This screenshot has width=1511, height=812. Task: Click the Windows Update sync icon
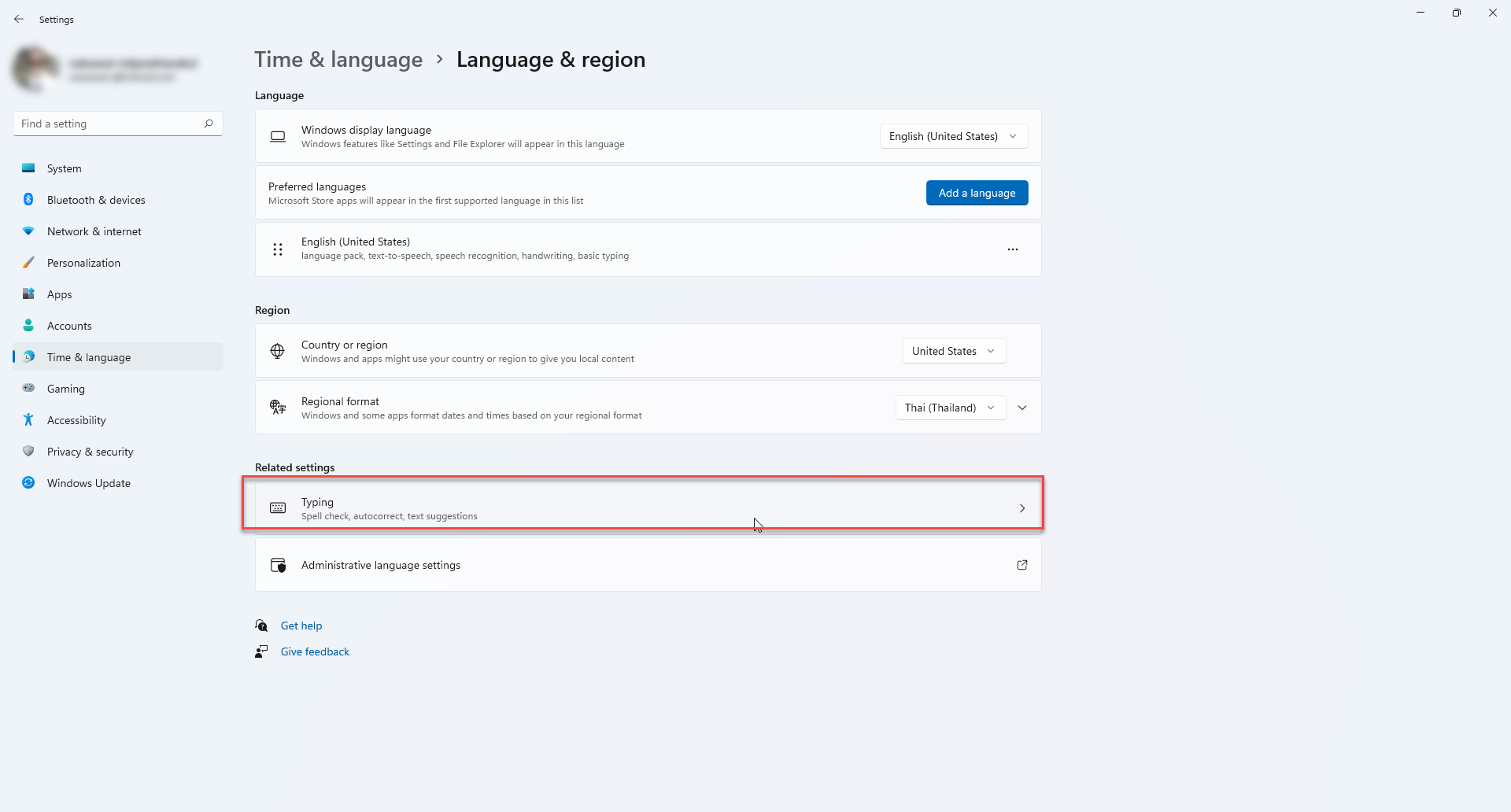tap(28, 483)
